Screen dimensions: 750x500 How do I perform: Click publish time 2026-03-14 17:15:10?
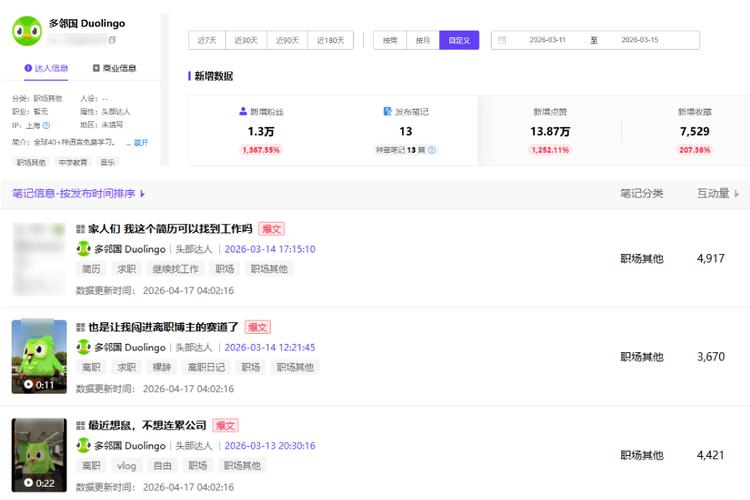270,249
